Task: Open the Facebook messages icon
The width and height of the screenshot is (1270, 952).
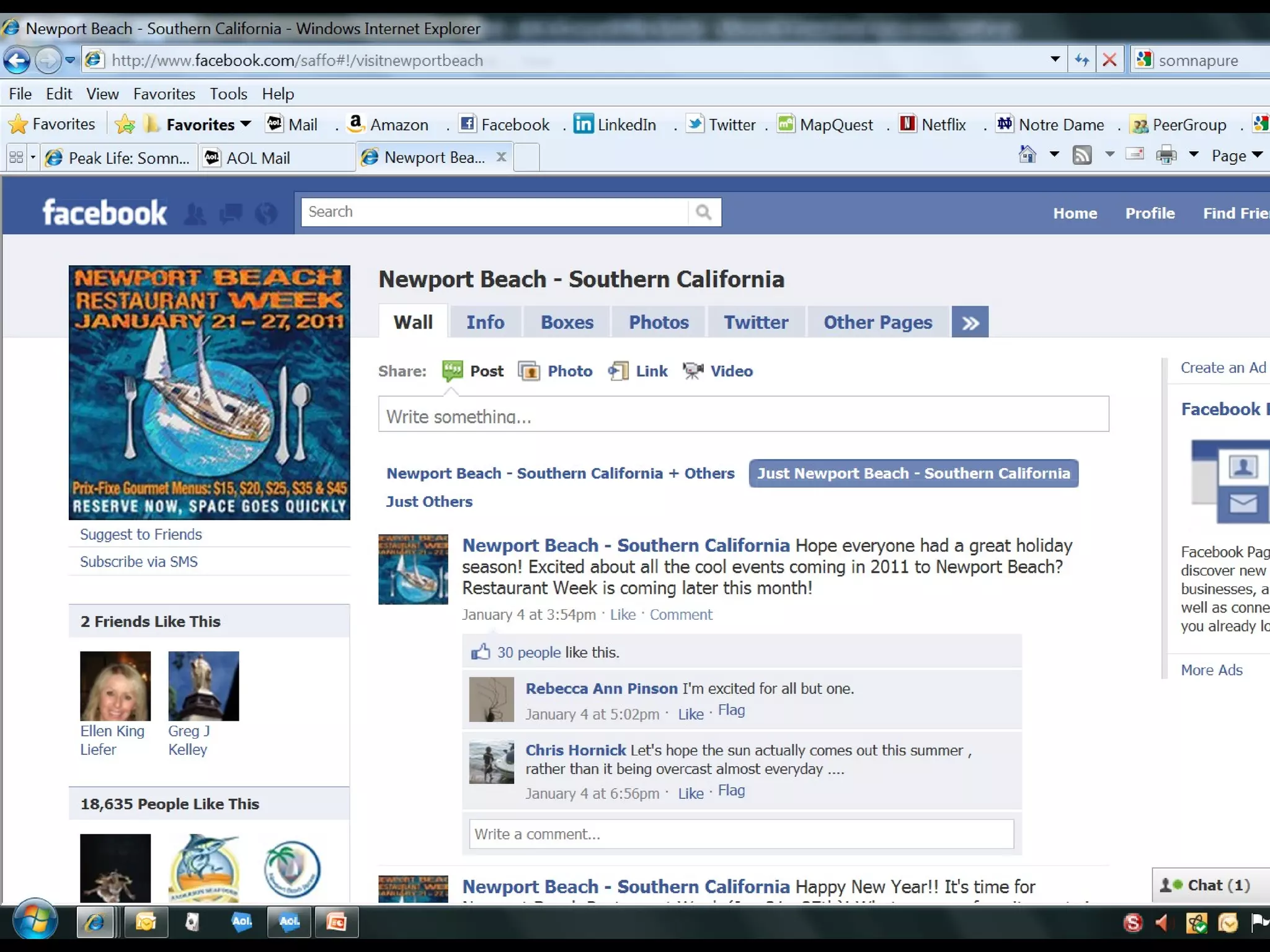Action: [231, 214]
